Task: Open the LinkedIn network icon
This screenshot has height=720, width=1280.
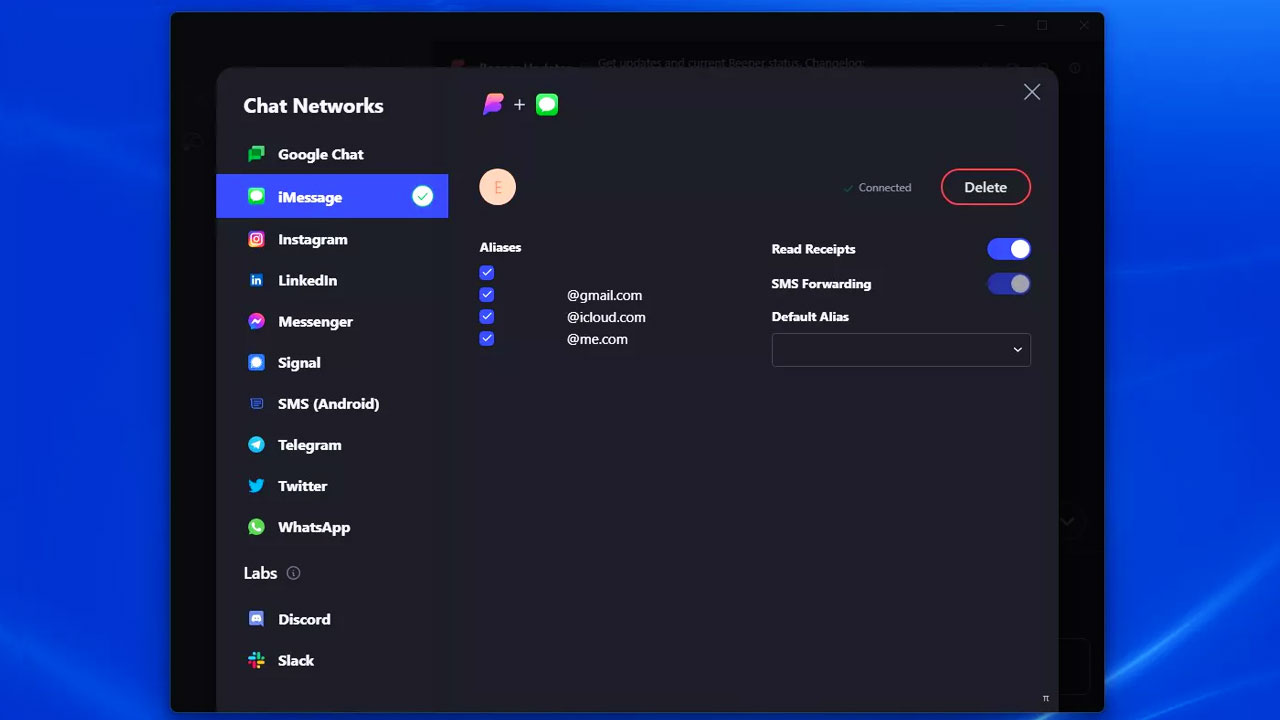Action: [x=257, y=280]
